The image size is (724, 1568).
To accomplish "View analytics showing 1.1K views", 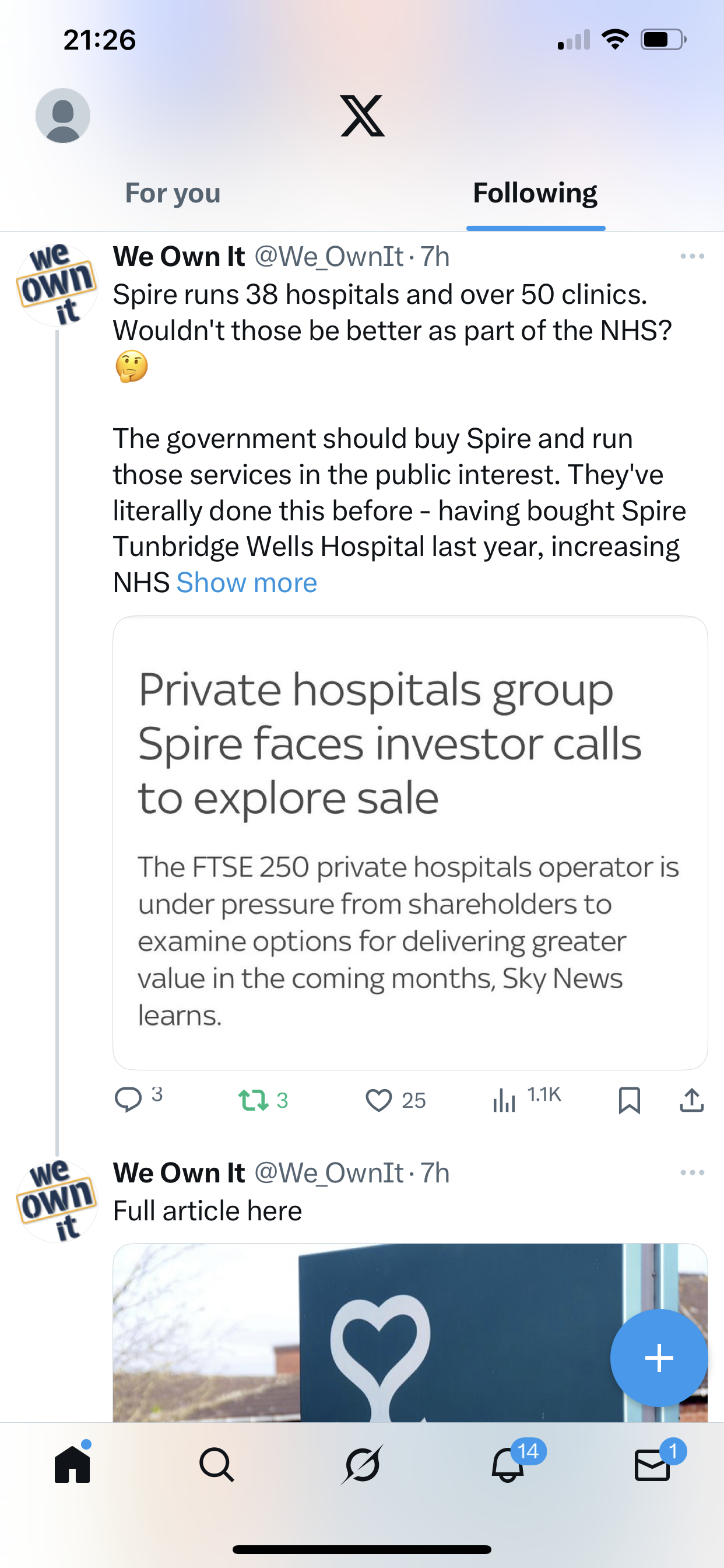I will tap(504, 1100).
